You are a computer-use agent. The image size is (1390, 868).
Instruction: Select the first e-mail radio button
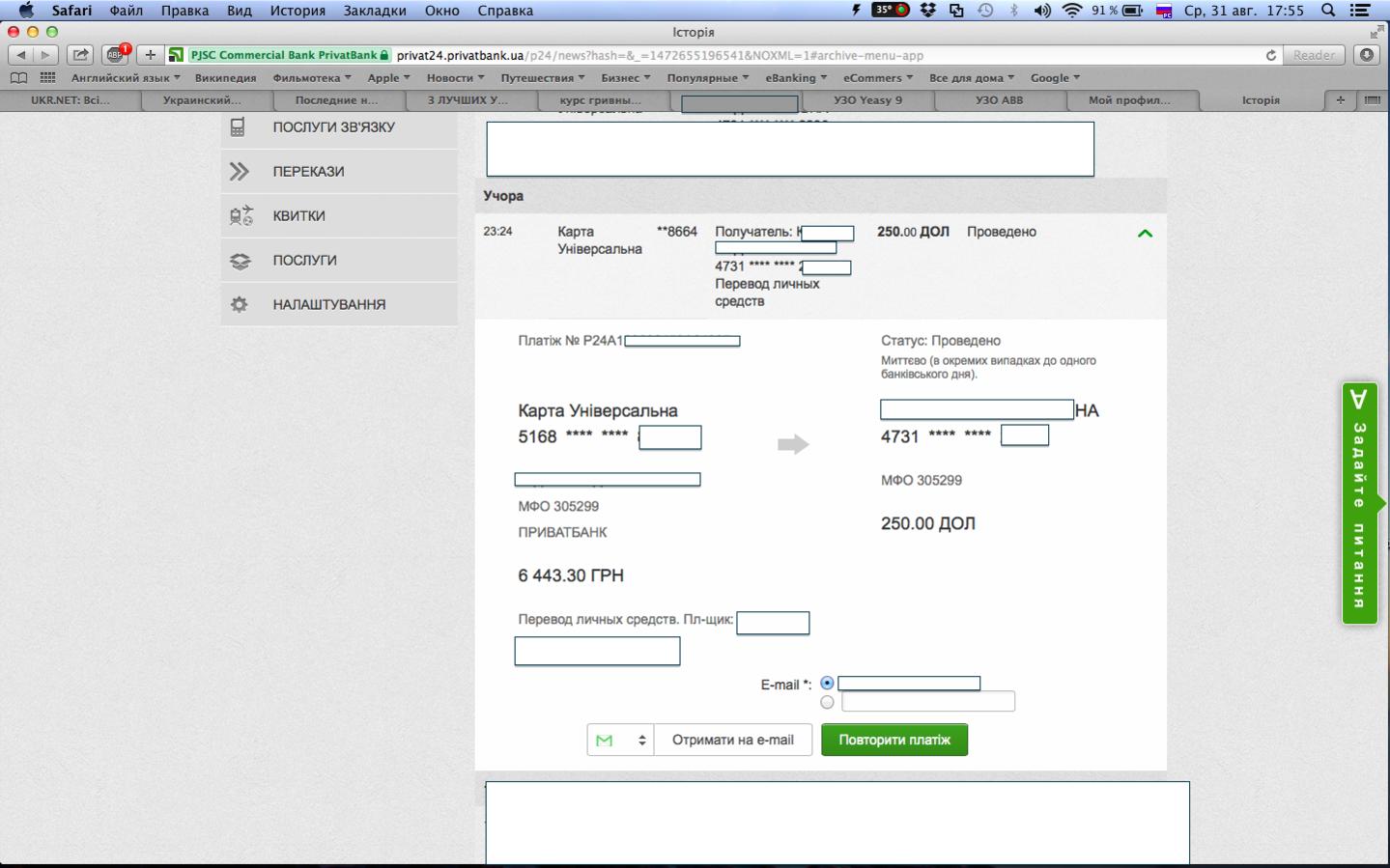(827, 683)
